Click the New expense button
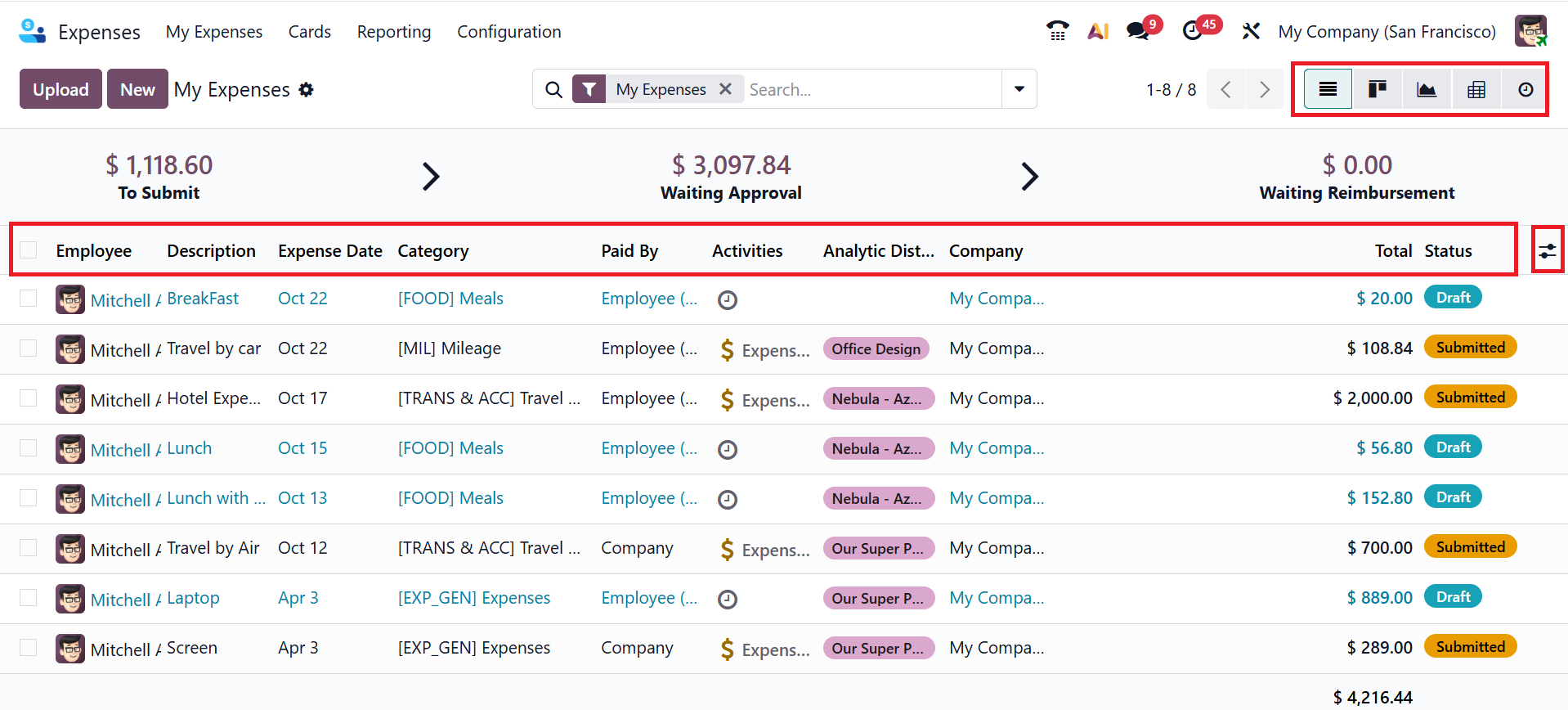 tap(137, 89)
